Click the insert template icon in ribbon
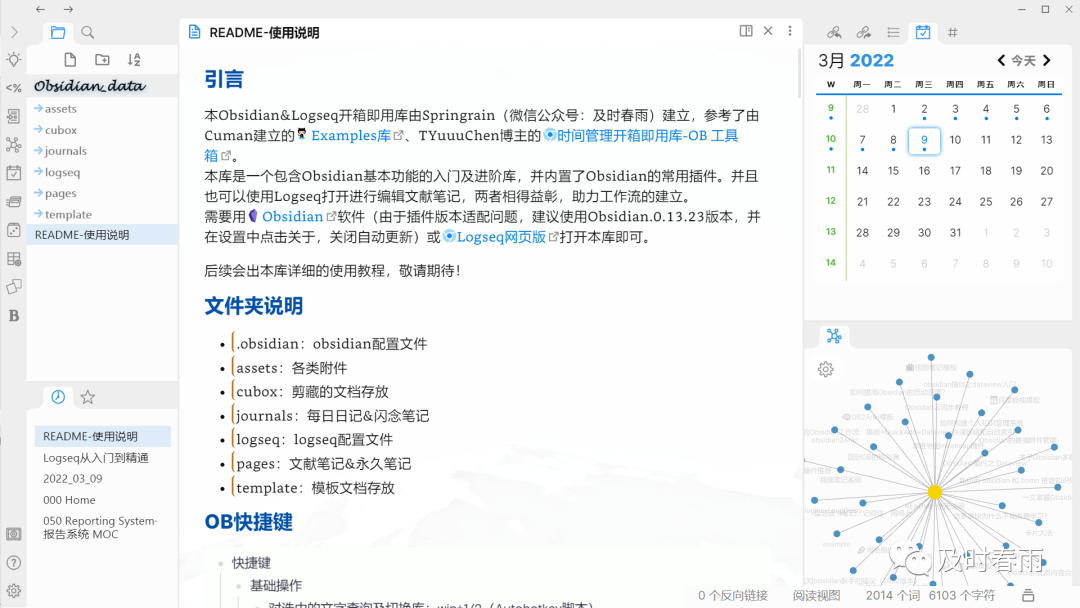The height and width of the screenshot is (608, 1080). [14, 87]
